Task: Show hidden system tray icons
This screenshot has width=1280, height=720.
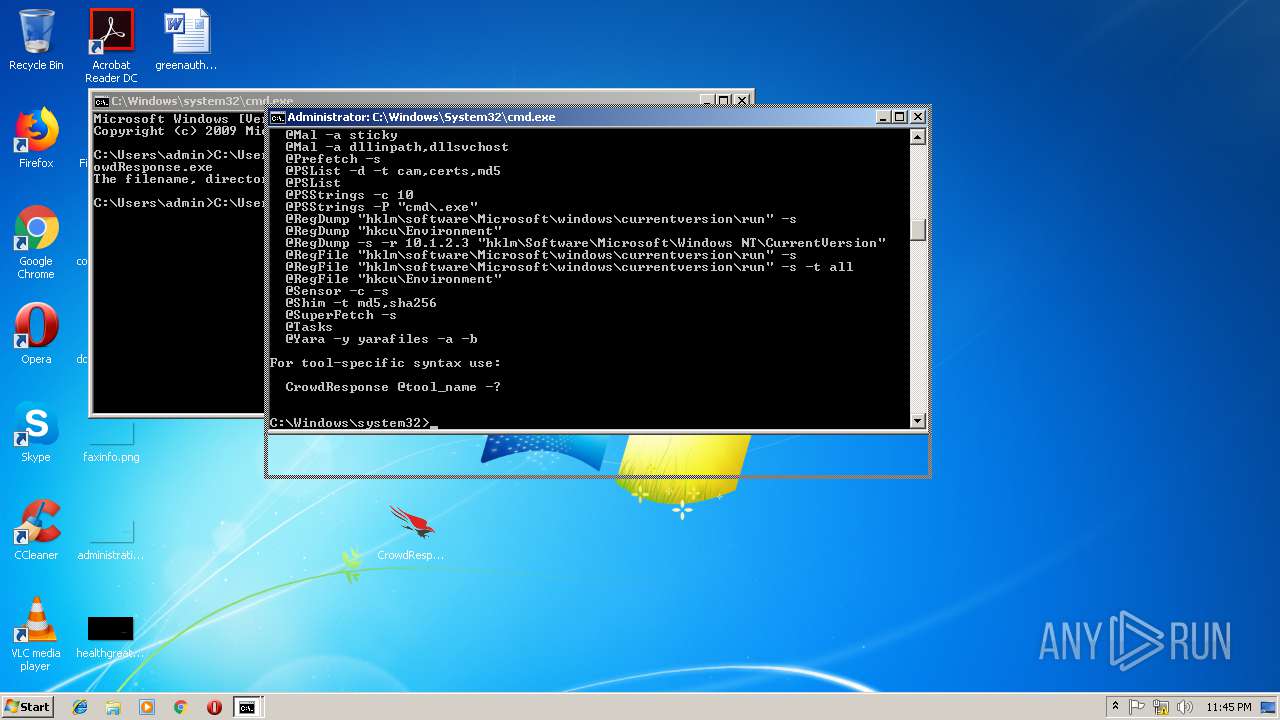Action: point(1115,707)
